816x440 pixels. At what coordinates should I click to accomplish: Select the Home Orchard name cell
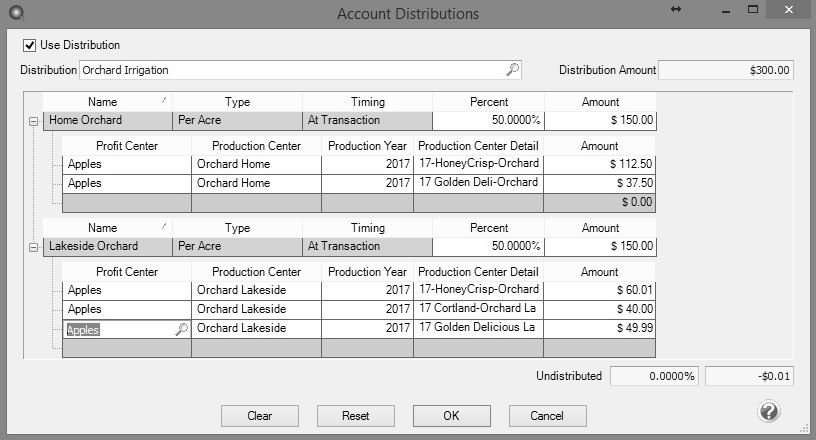point(107,121)
